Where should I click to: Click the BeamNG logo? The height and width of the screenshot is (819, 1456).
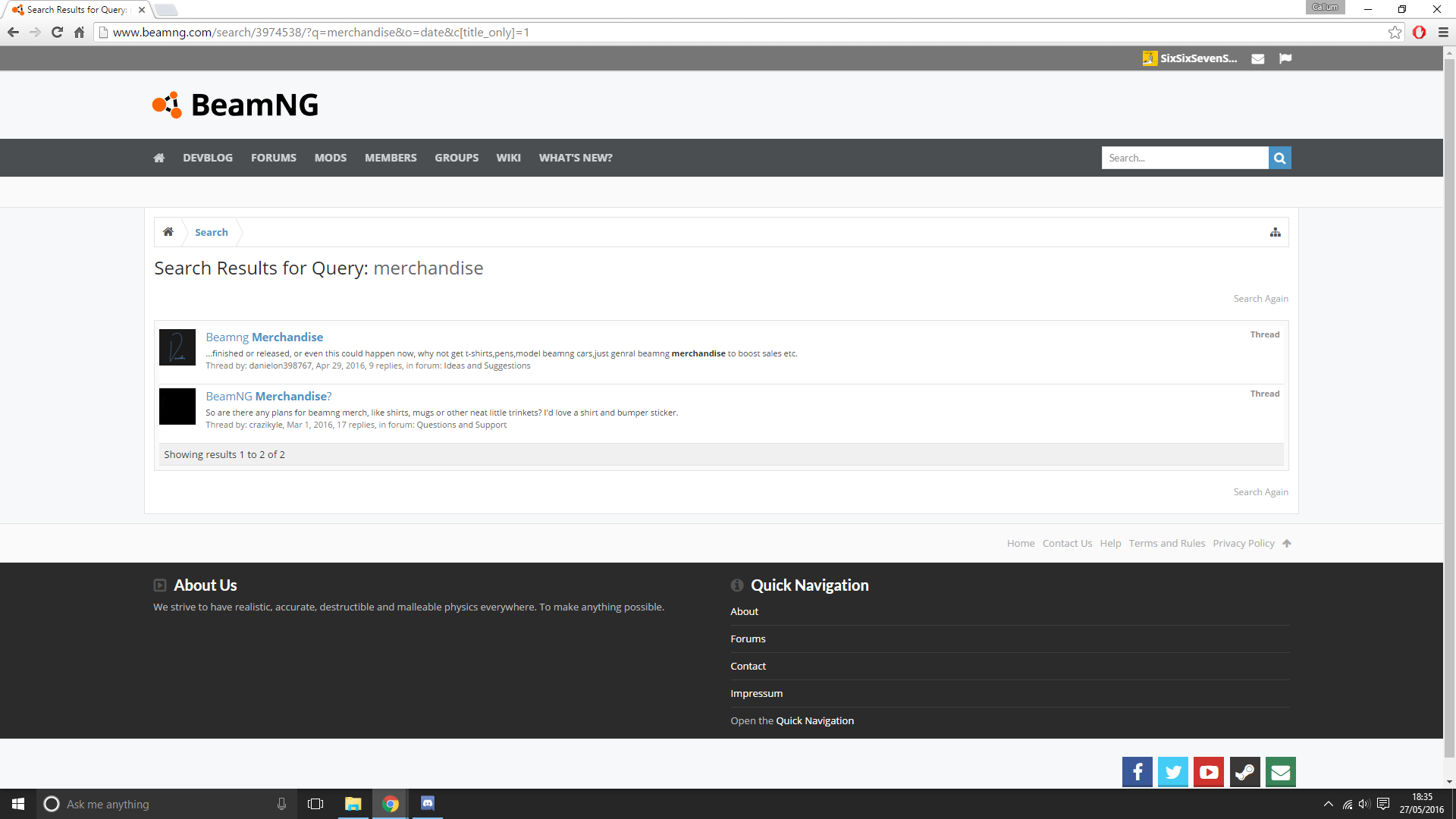pyautogui.click(x=235, y=105)
